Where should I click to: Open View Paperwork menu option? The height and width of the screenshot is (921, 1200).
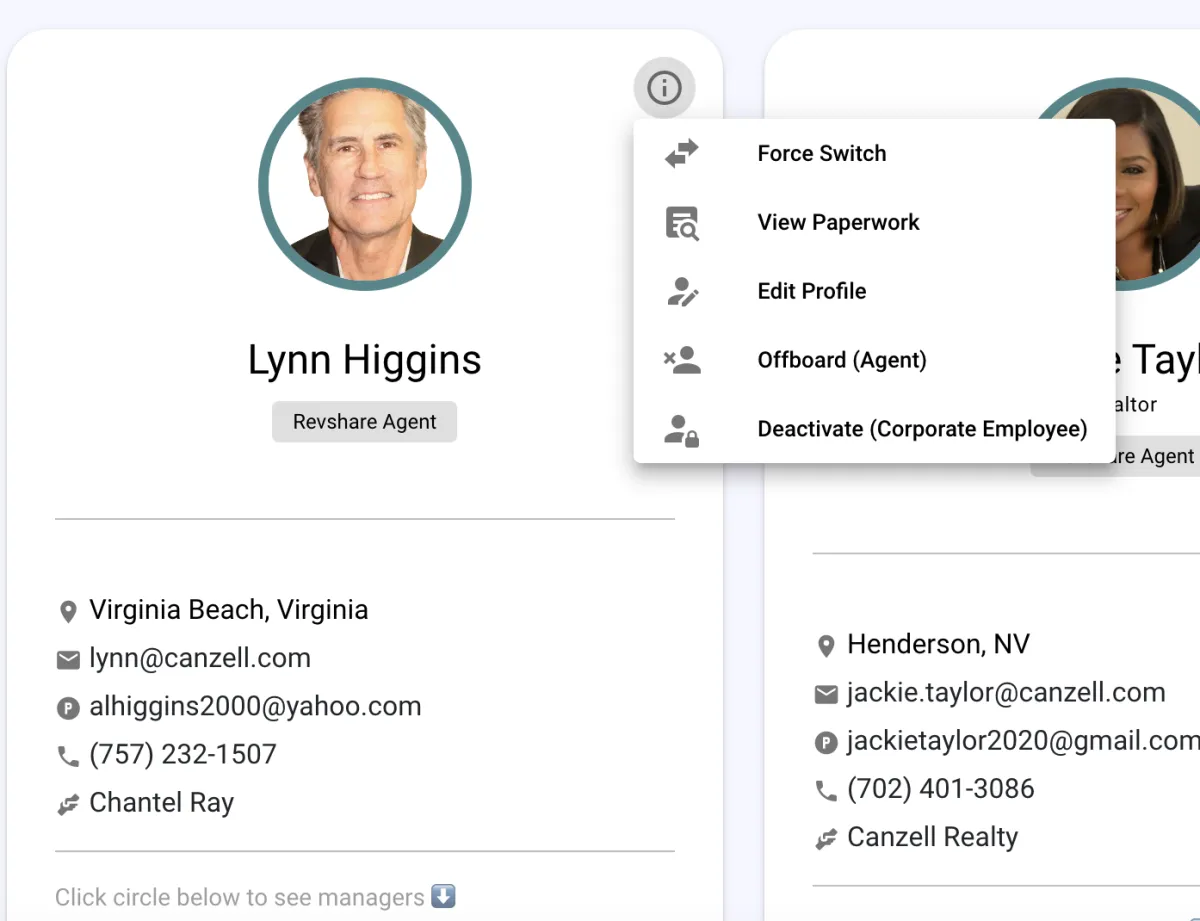coord(874,222)
